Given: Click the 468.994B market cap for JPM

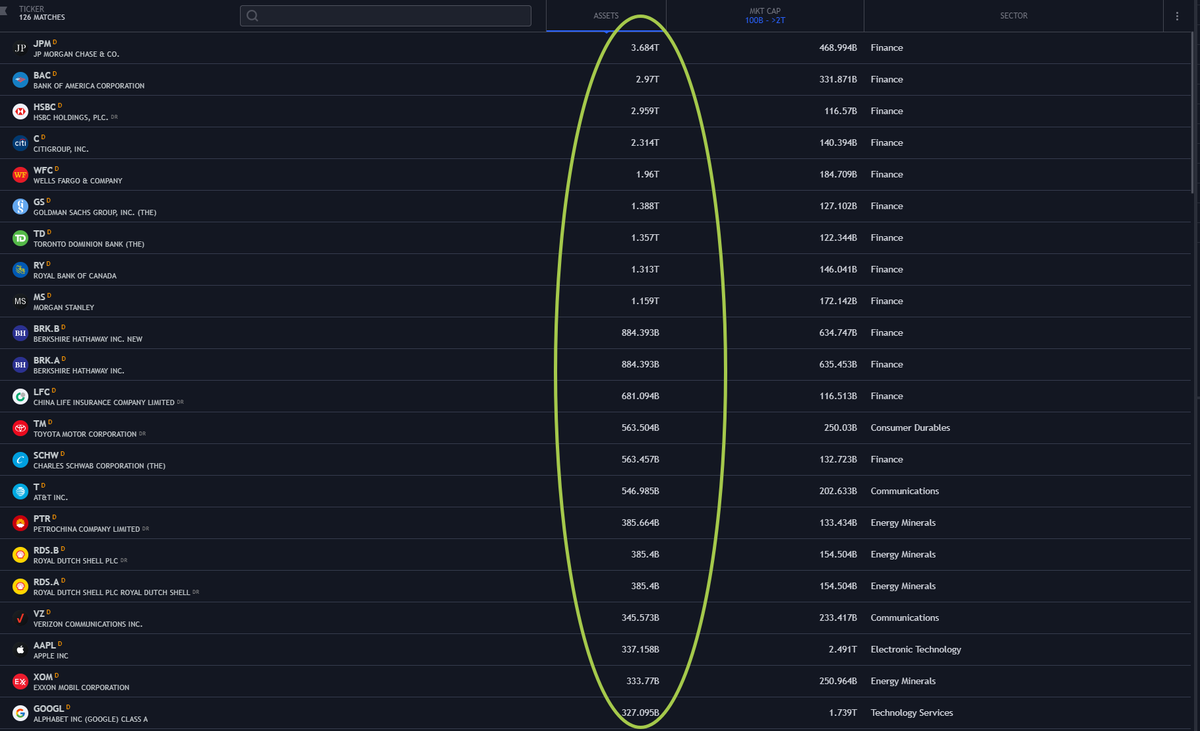Looking at the screenshot, I should pyautogui.click(x=838, y=48).
